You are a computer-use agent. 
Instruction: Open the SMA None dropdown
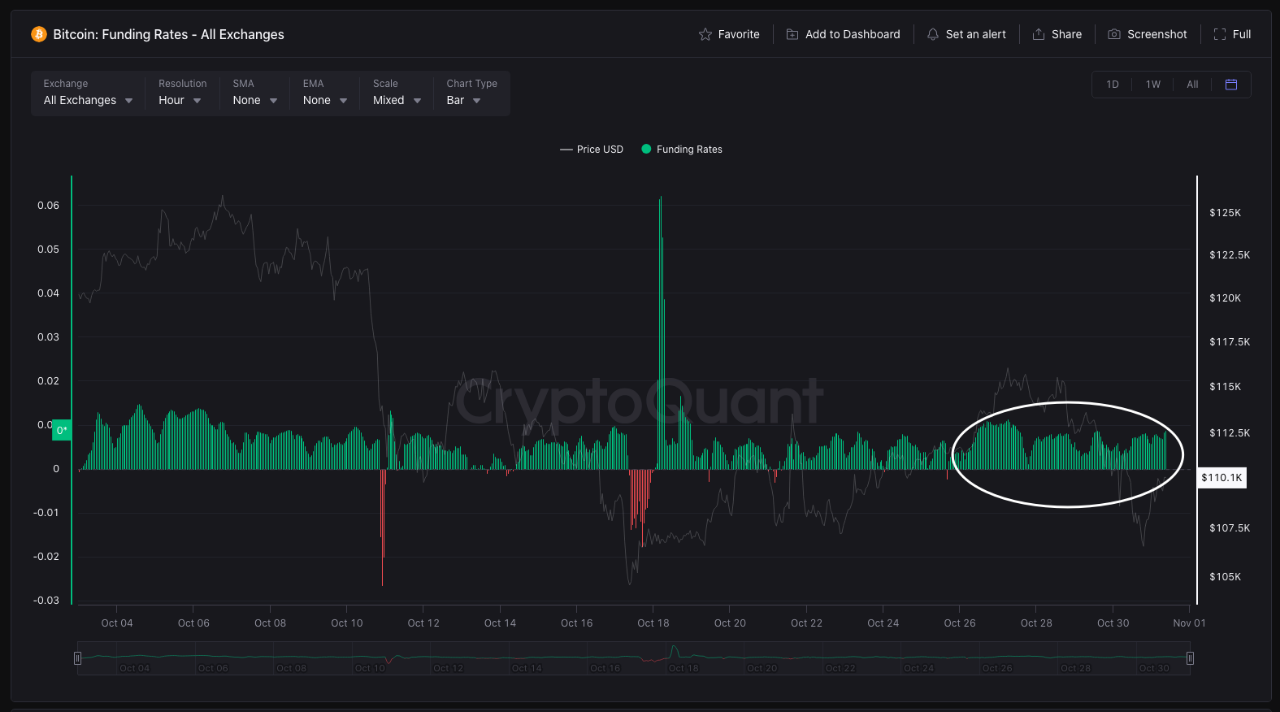pyautogui.click(x=256, y=93)
